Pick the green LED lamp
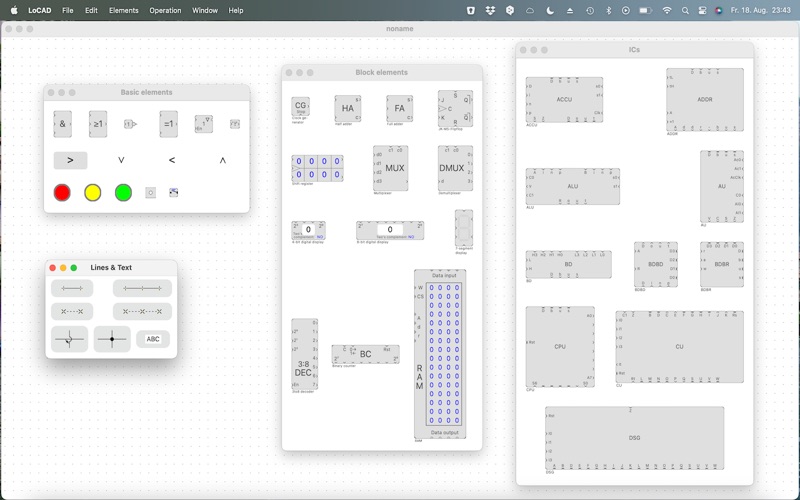 [123, 193]
